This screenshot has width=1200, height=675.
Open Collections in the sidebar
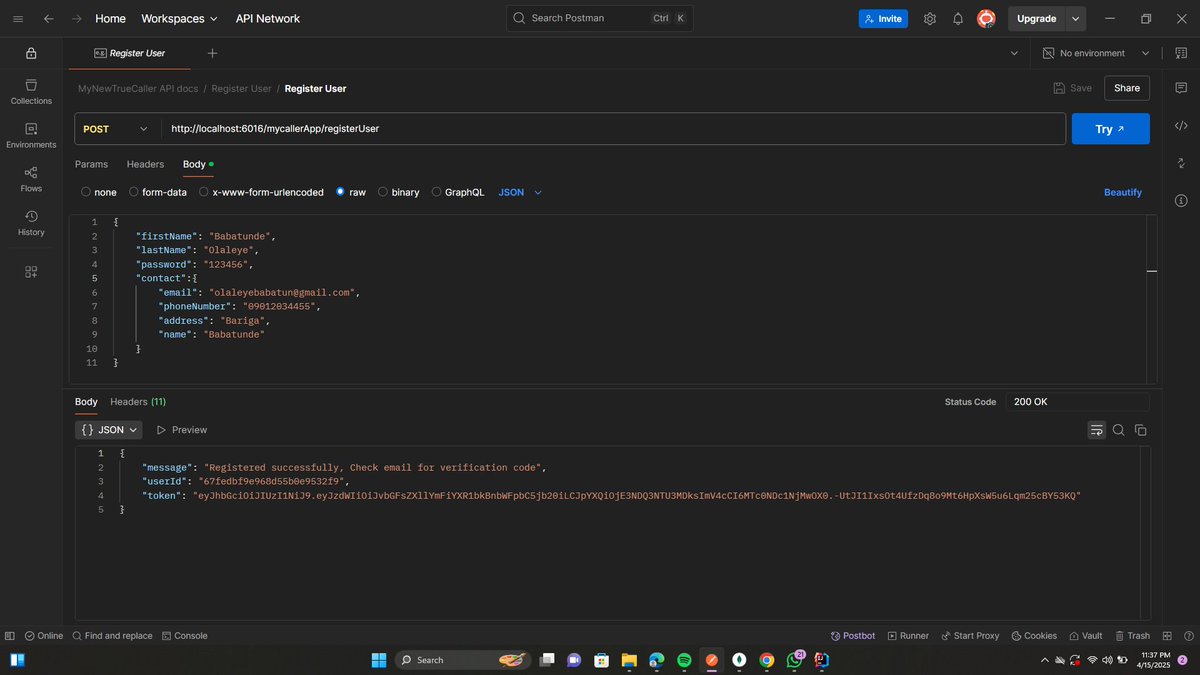click(31, 92)
